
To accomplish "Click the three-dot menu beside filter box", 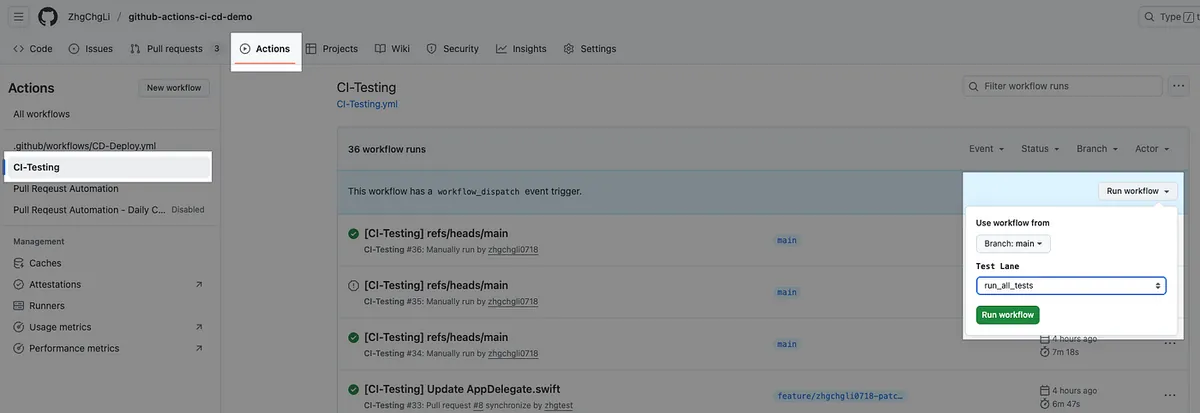I will click(x=1179, y=86).
